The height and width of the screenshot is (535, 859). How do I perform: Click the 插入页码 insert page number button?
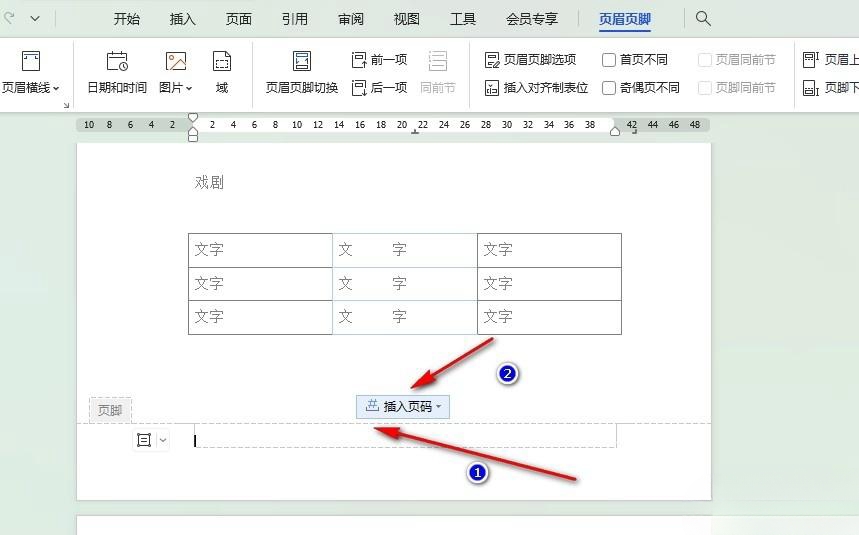click(403, 407)
